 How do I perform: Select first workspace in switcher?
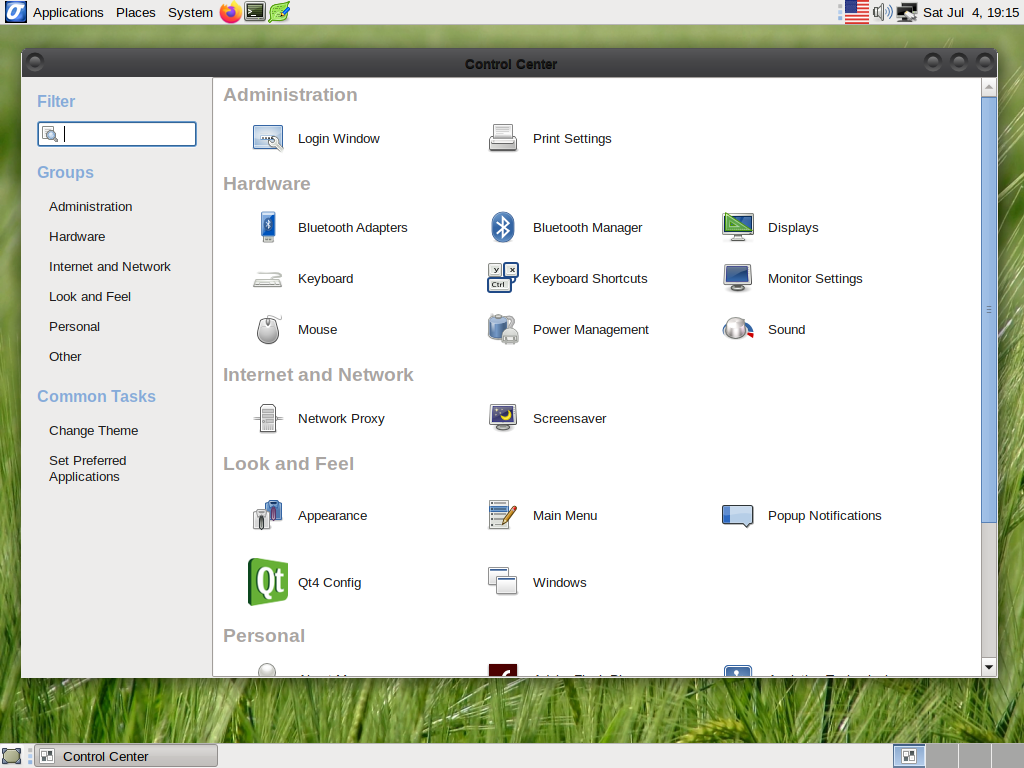pos(909,756)
